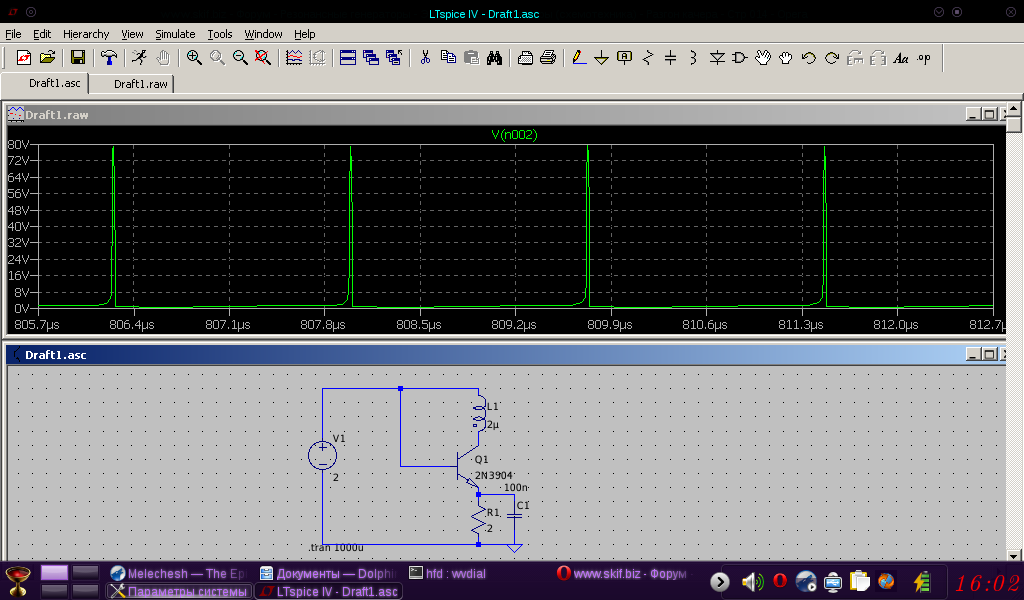This screenshot has width=1024, height=600.
Task: Select the Q1 transistor symbol
Action: click(468, 468)
